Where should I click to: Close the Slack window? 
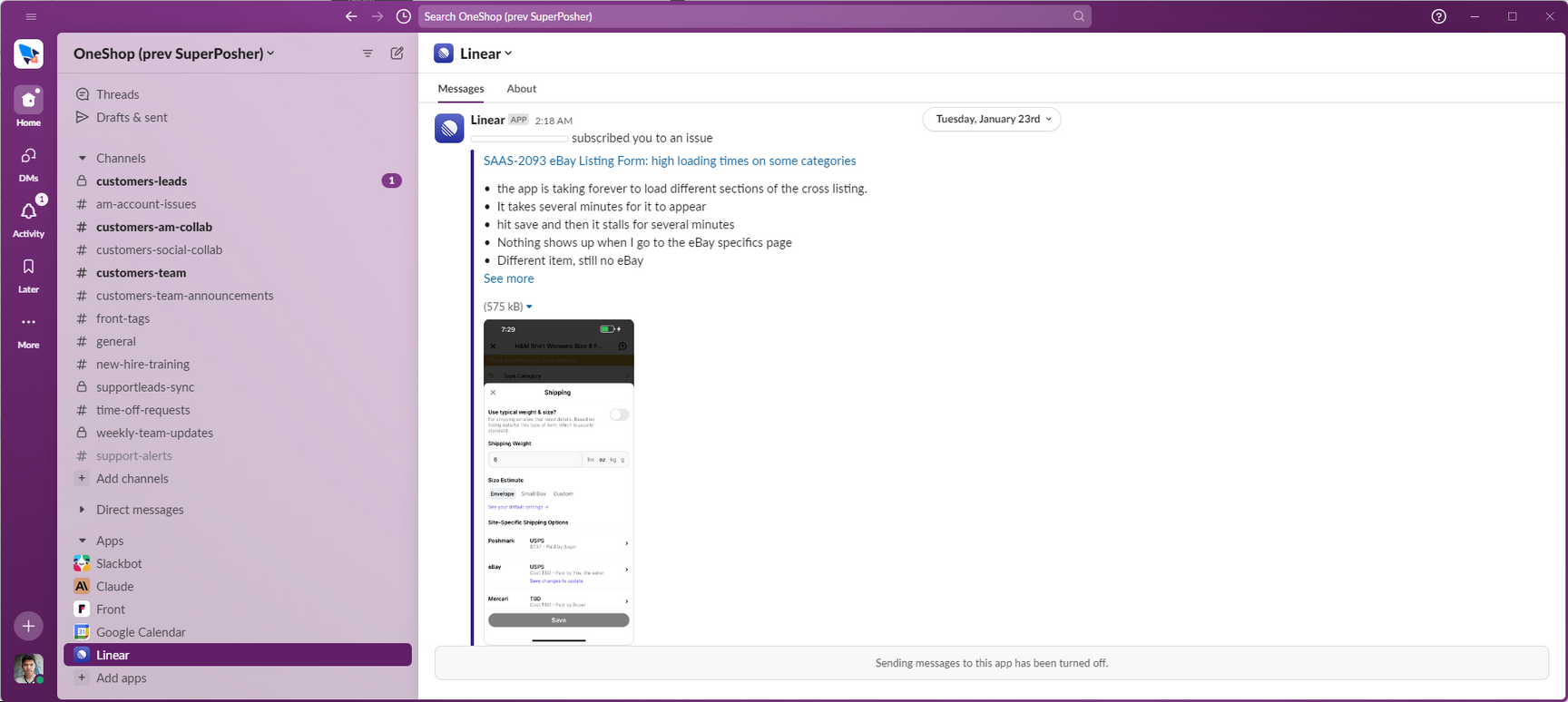1550,16
